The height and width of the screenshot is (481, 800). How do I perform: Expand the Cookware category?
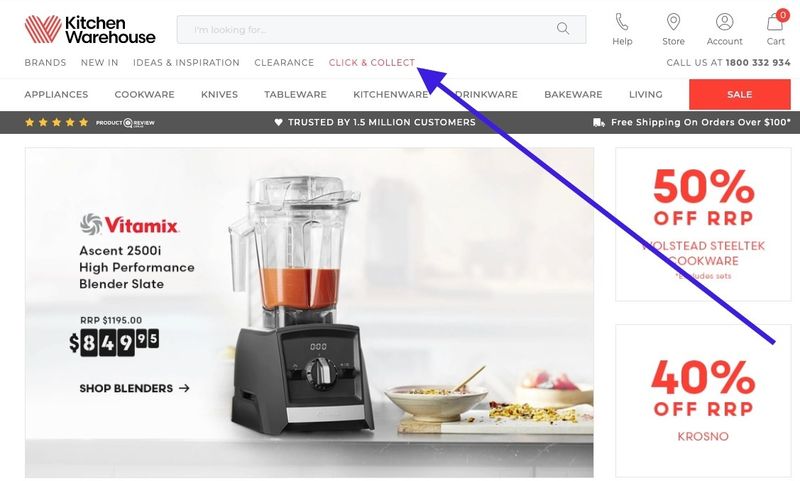point(144,94)
